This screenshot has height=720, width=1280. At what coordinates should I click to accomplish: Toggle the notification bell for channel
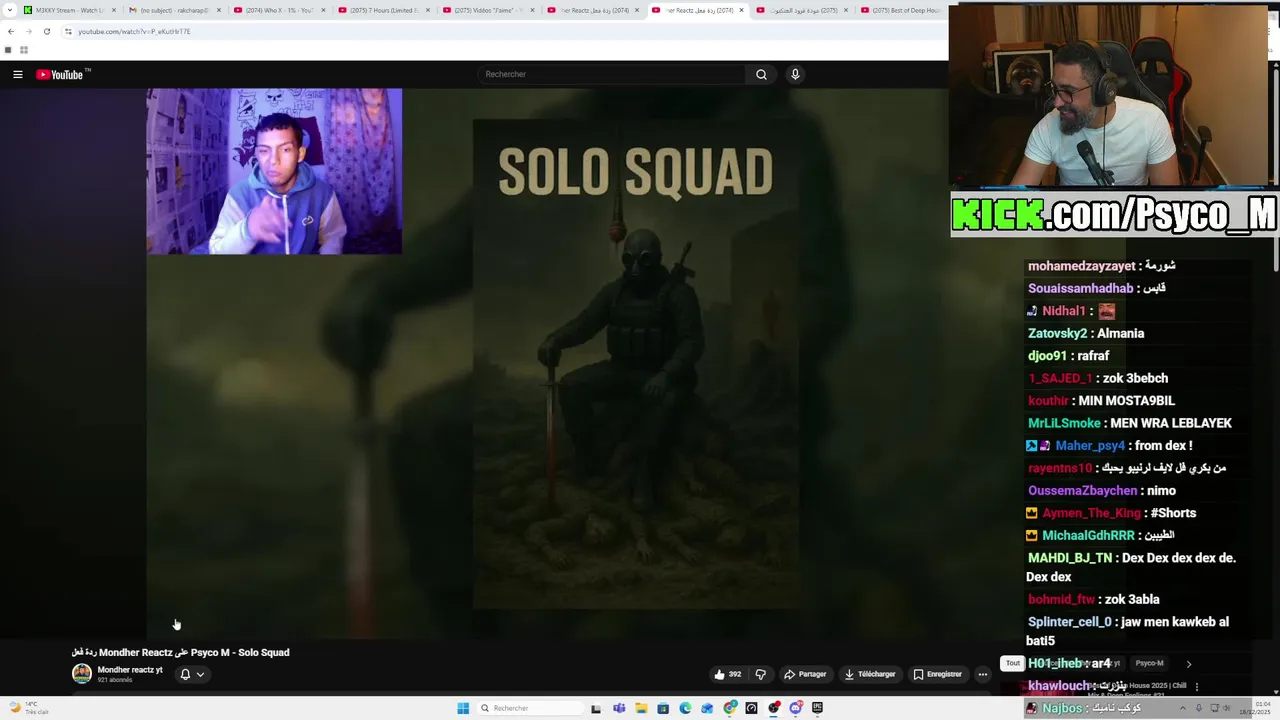pos(185,674)
